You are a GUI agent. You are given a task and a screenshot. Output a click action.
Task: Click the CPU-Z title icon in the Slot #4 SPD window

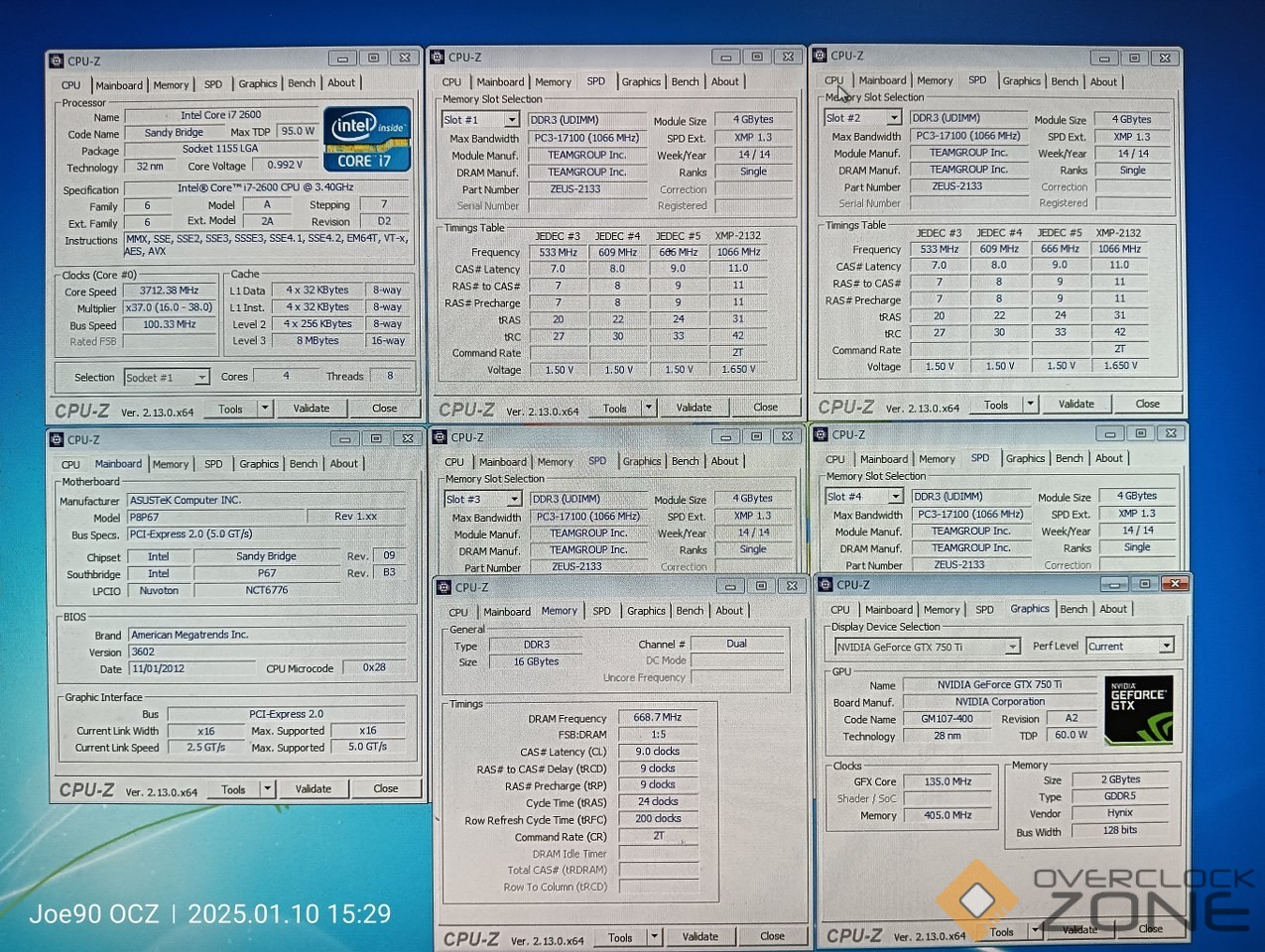(822, 434)
